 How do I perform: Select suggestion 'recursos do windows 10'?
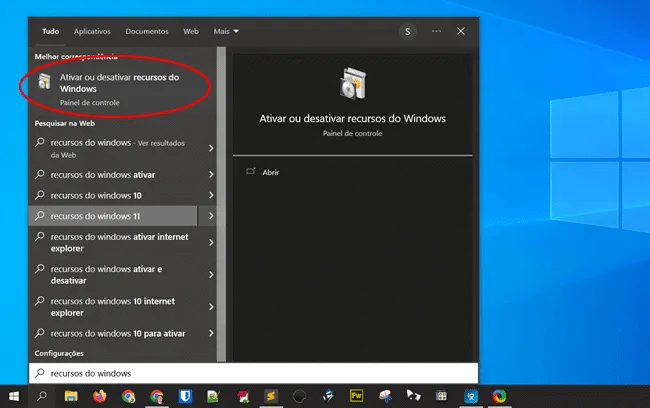pyautogui.click(x=113, y=195)
